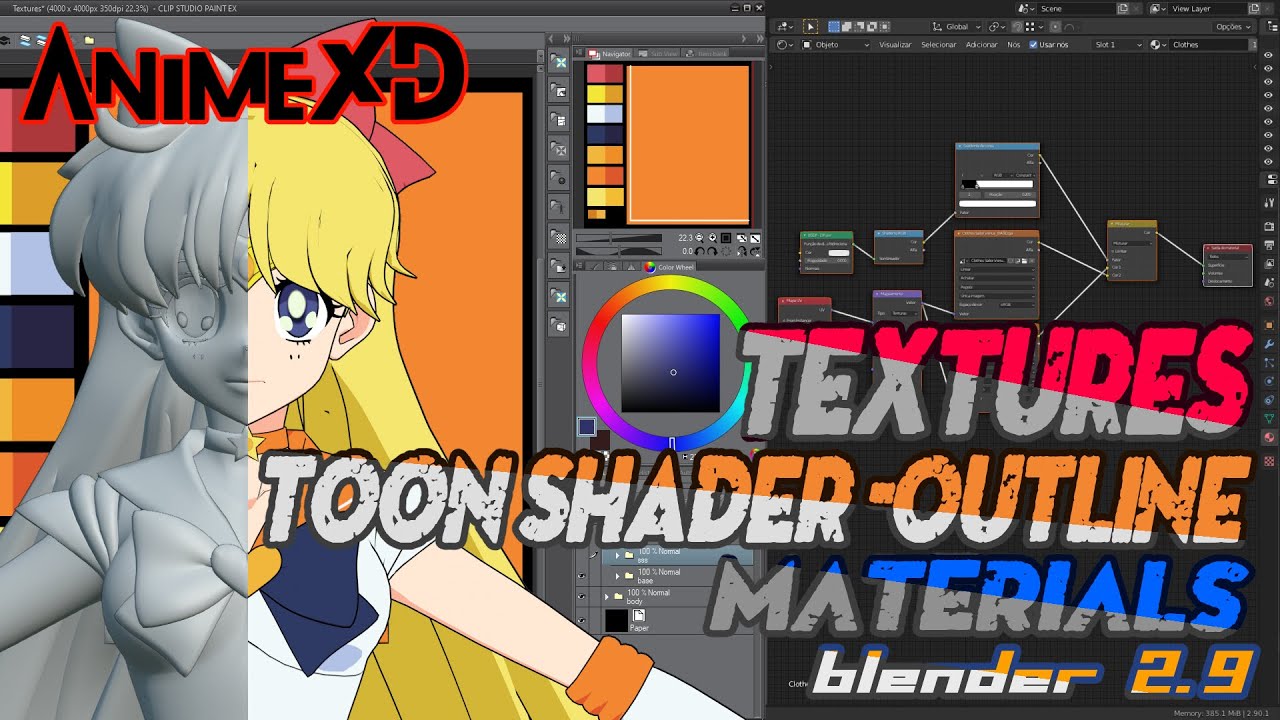
Task: Toggle the topmost eye icon in Outliner
Action: click(x=1269, y=54)
